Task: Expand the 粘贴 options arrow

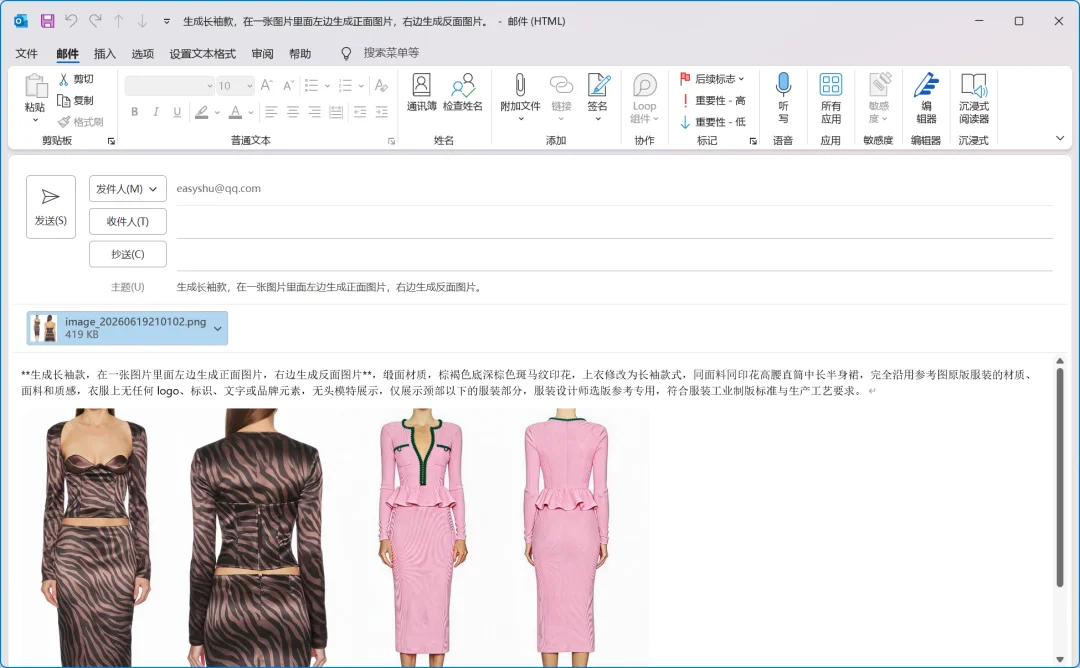Action: tap(35, 121)
